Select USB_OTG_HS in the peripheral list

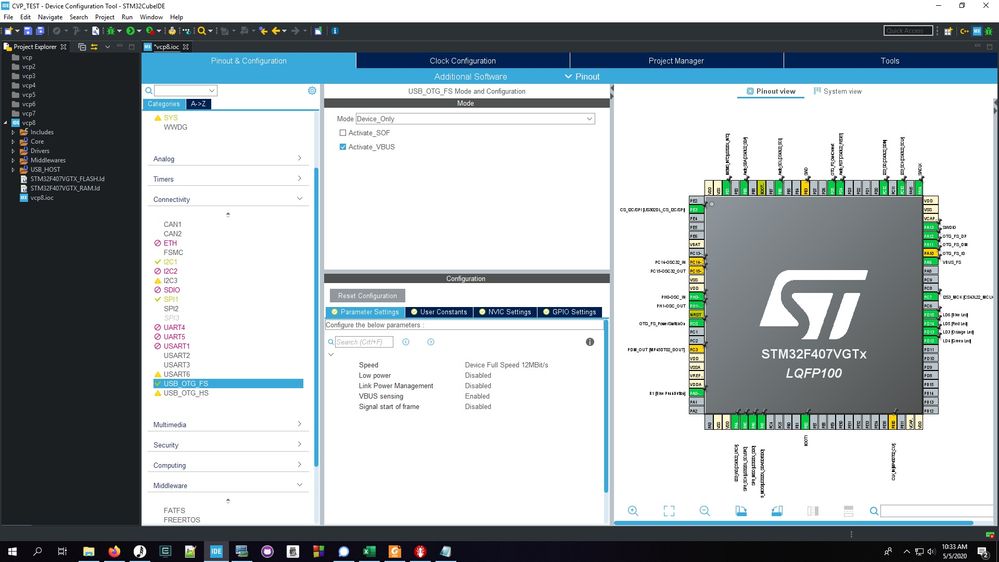pos(185,393)
